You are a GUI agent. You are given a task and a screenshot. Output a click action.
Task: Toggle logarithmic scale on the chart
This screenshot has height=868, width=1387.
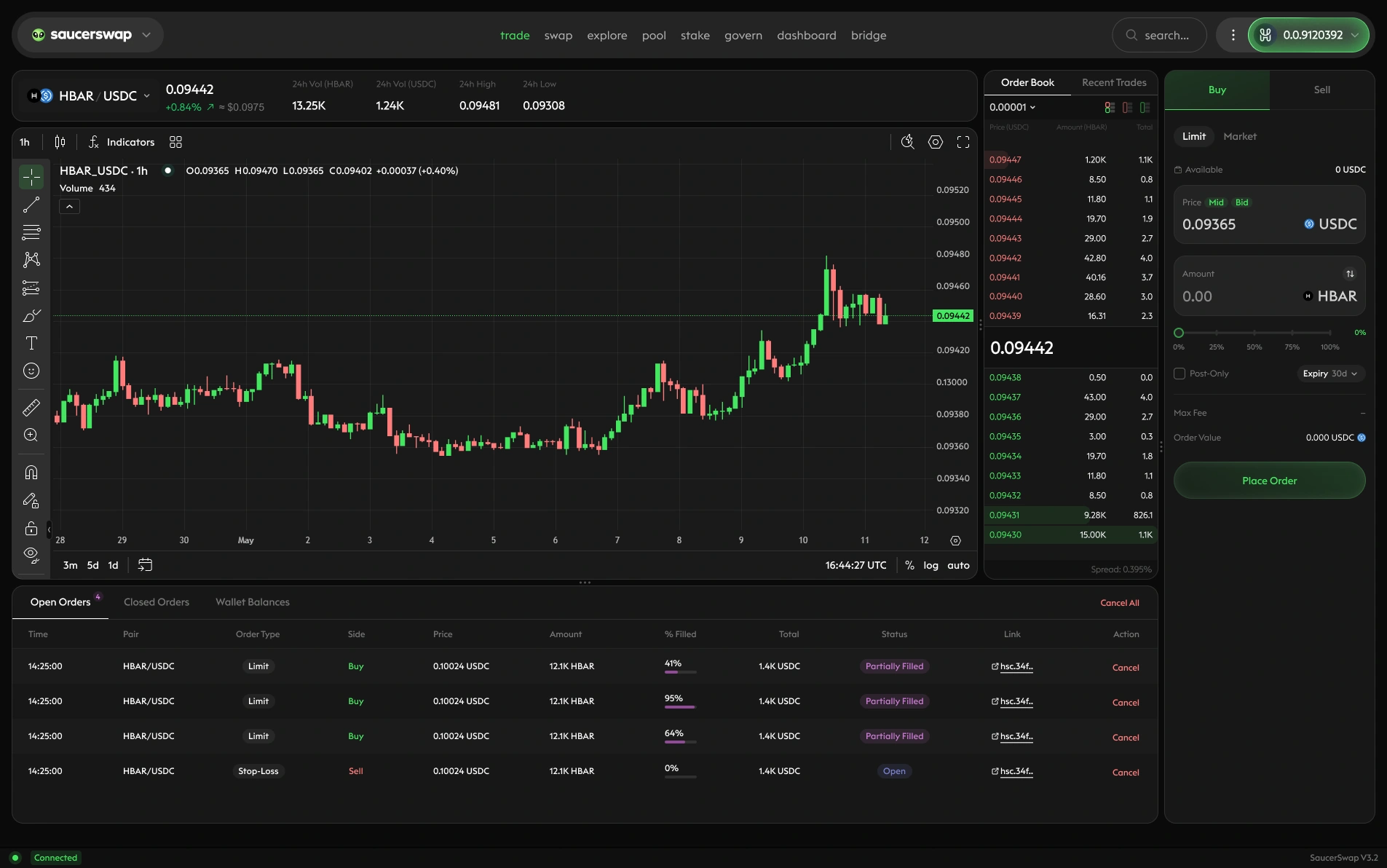(930, 565)
